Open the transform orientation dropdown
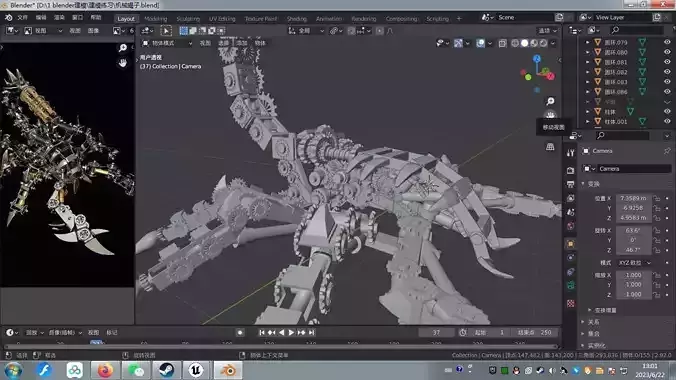The width and height of the screenshot is (676, 380). 306,31
